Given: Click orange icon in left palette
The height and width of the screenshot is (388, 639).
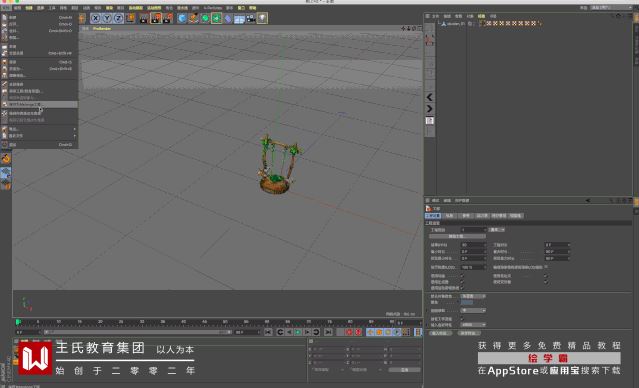Looking at the screenshot, I should [6, 159].
